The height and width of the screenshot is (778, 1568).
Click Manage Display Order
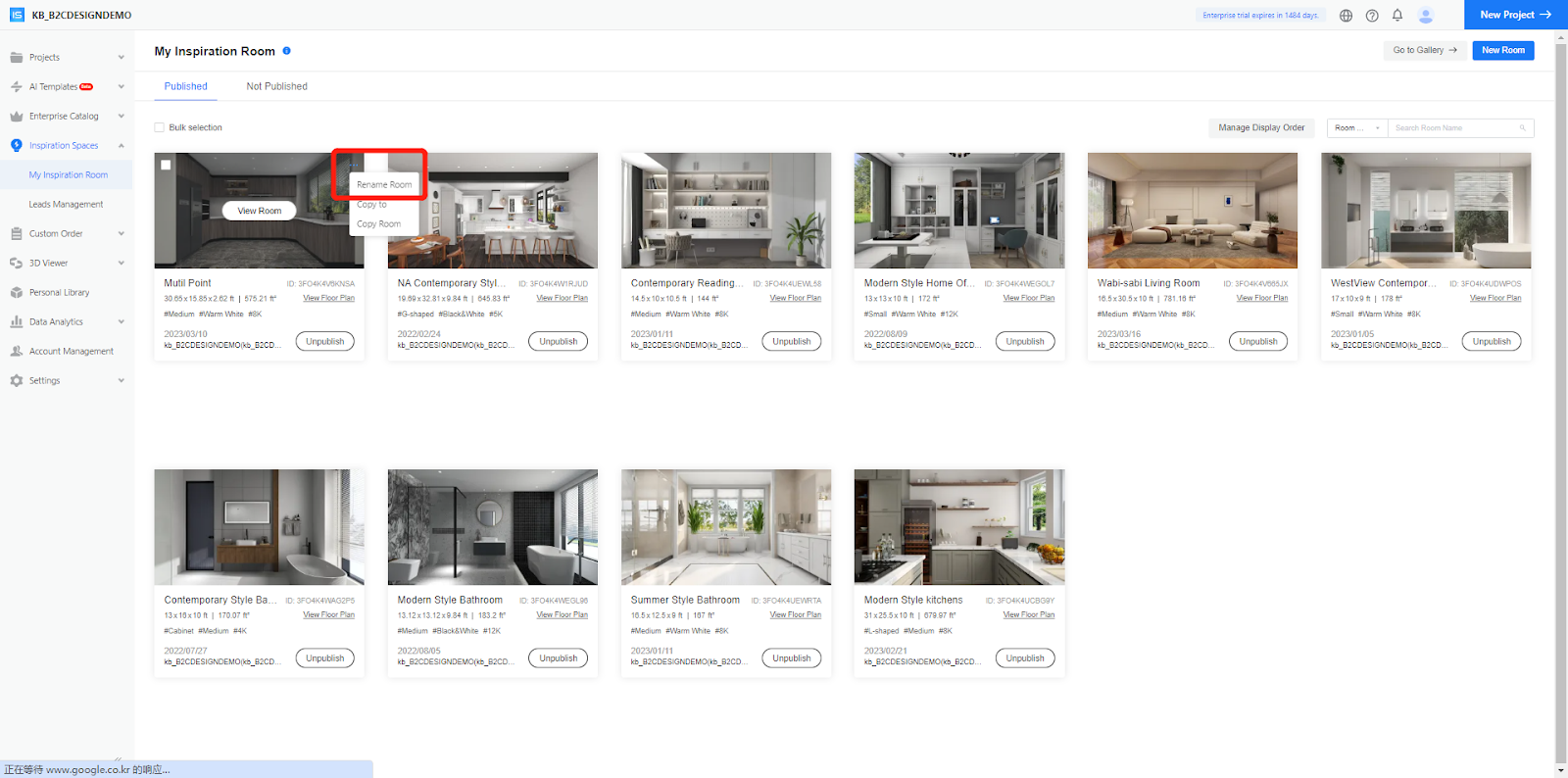(1261, 128)
